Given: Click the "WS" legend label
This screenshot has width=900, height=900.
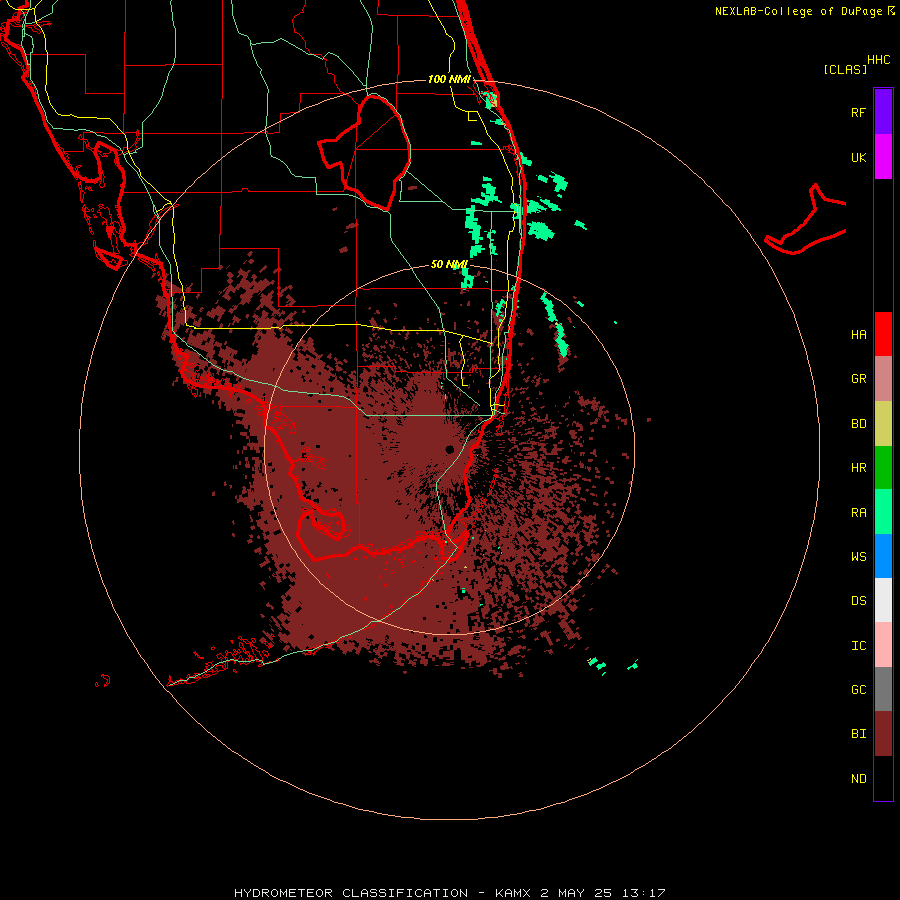Looking at the screenshot, I should pos(858,557).
